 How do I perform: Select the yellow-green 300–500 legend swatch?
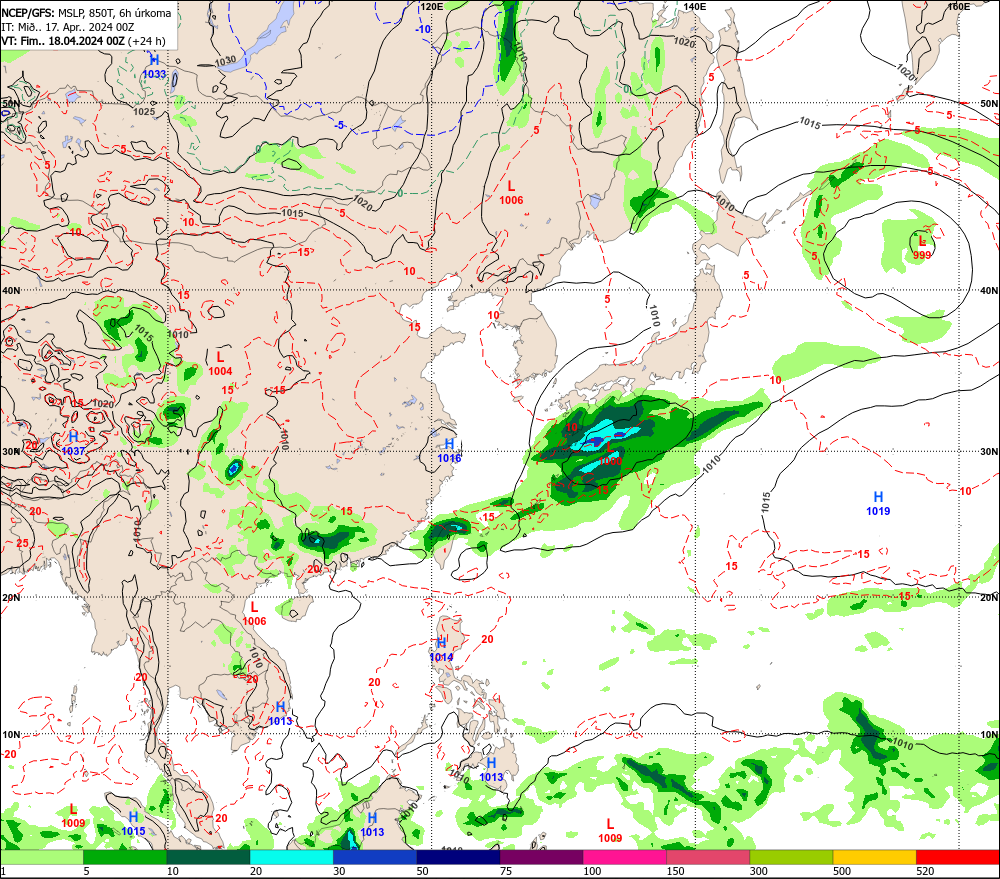pyautogui.click(x=791, y=857)
